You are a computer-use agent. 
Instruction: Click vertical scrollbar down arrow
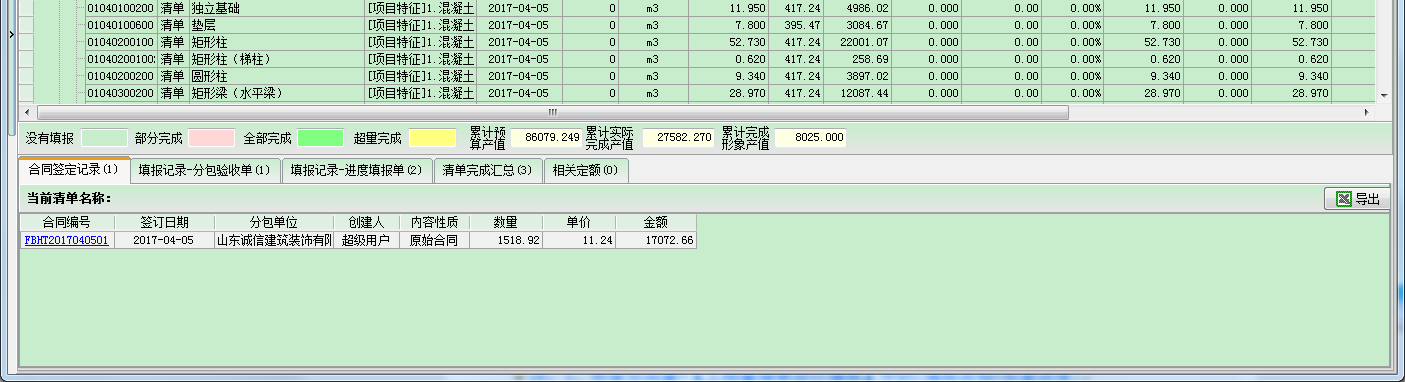pos(1384,95)
